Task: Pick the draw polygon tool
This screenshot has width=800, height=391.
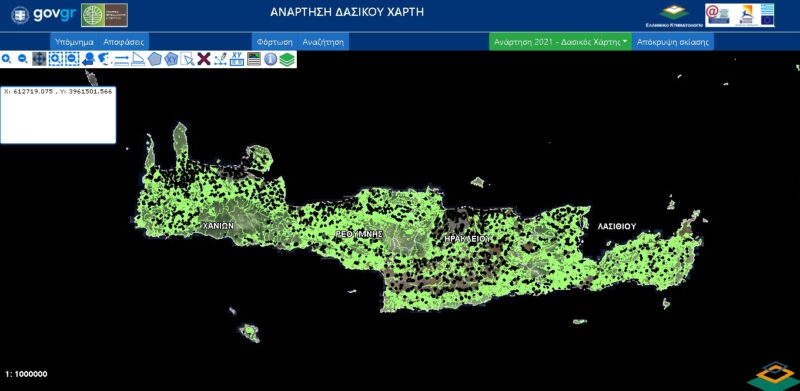Action: click(155, 59)
